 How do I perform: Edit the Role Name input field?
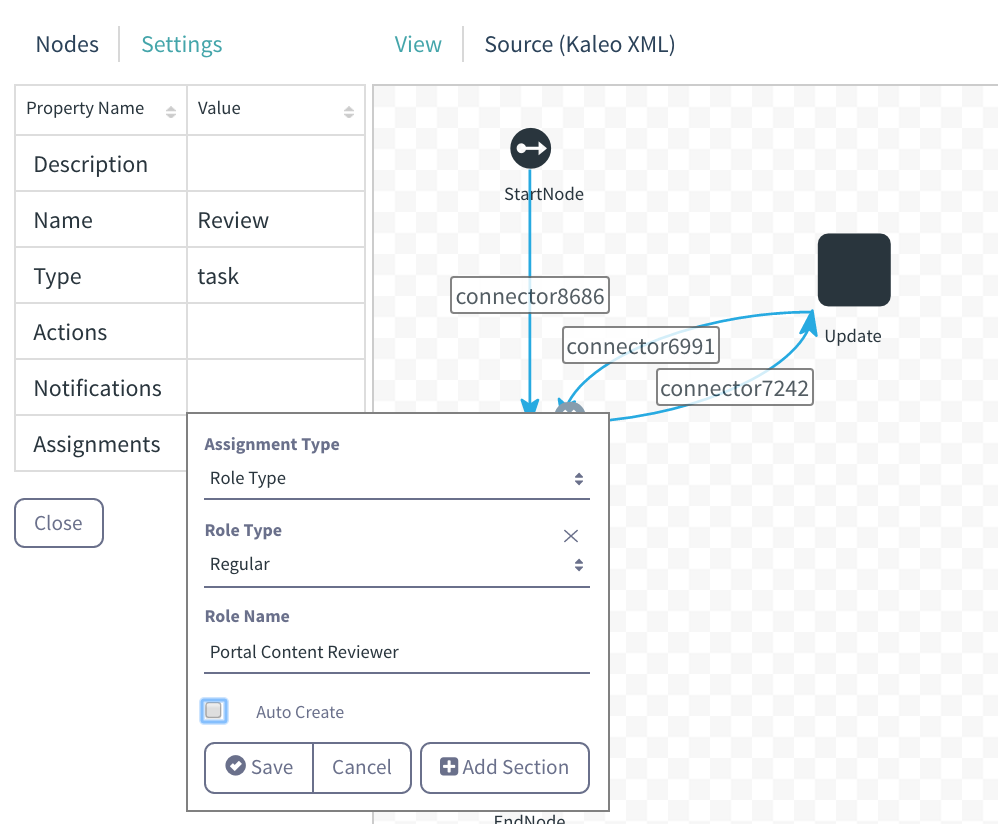click(397, 652)
